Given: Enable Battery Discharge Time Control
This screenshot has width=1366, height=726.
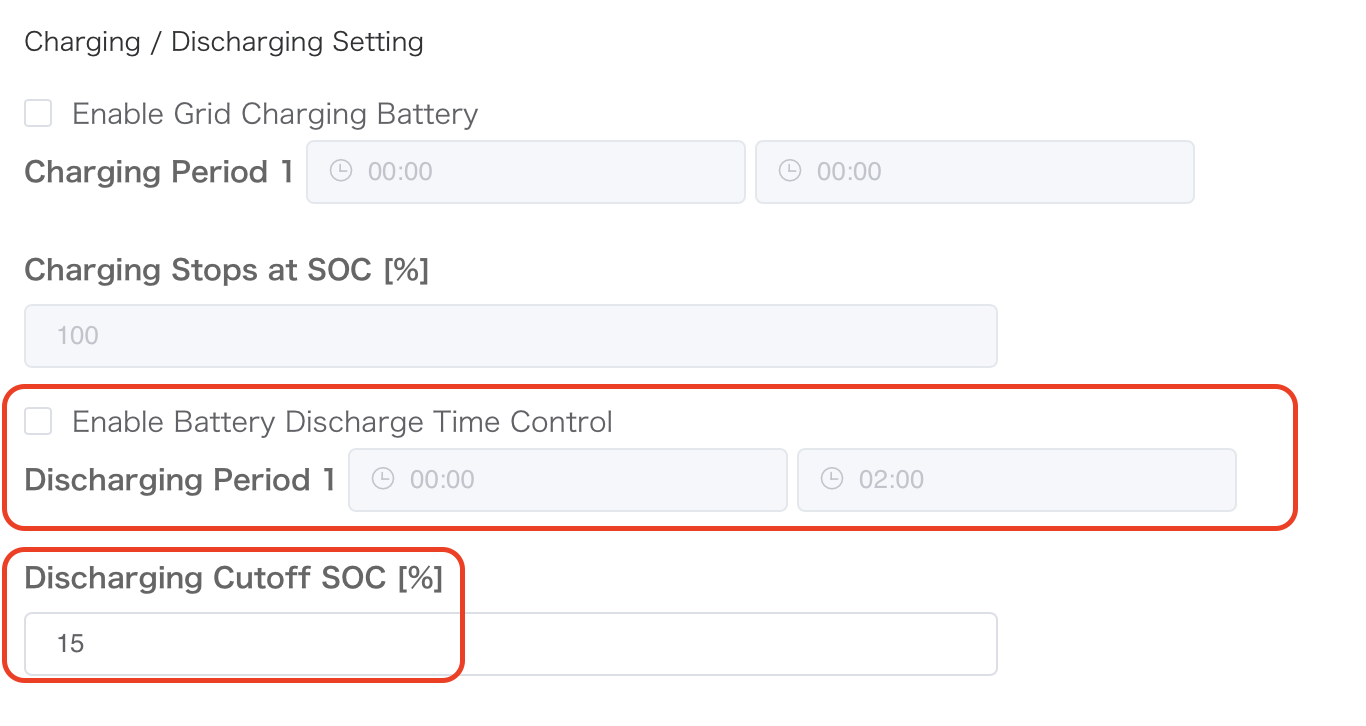Looking at the screenshot, I should tap(37, 421).
